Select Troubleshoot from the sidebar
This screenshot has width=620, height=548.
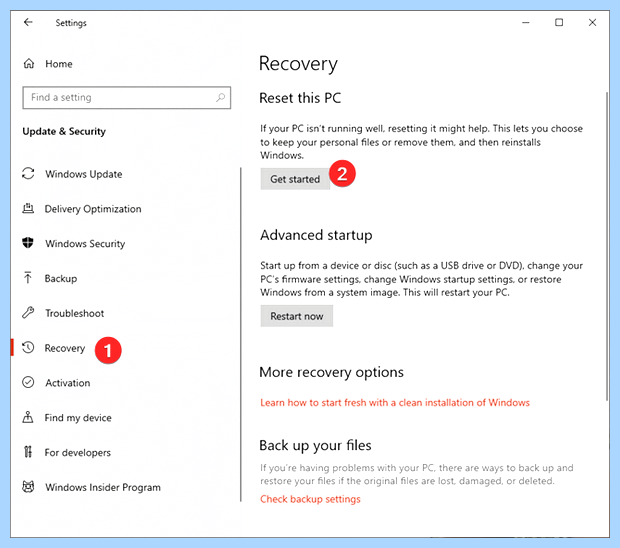click(x=74, y=313)
